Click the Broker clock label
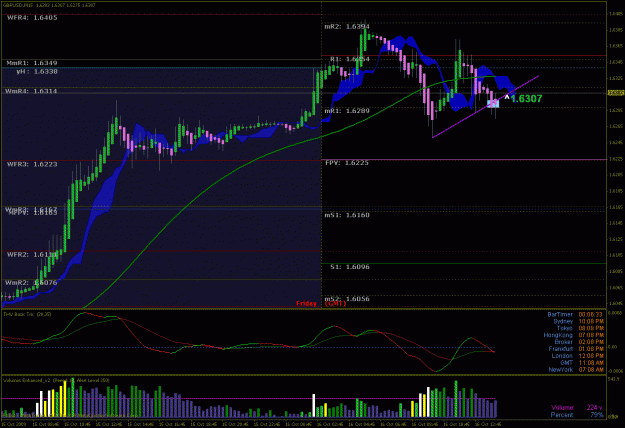This screenshot has width=625, height=428. point(563,342)
